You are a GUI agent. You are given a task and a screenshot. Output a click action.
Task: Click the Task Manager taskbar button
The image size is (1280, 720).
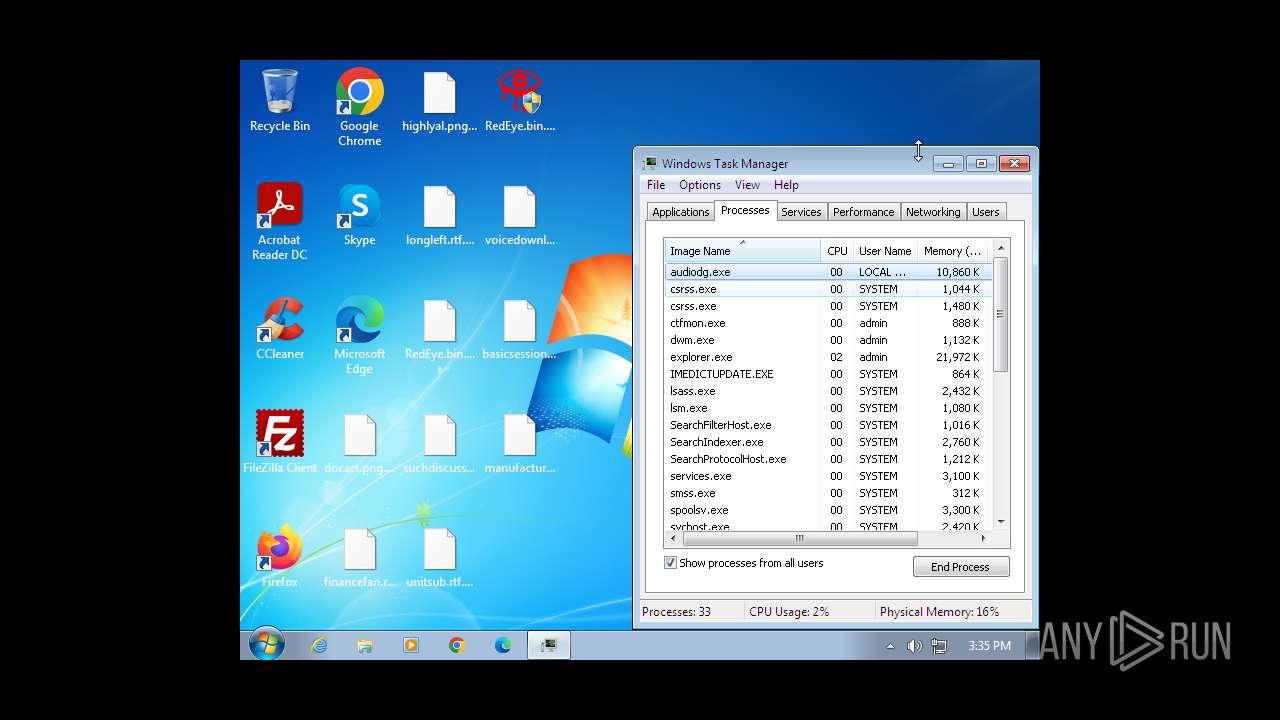coord(549,645)
